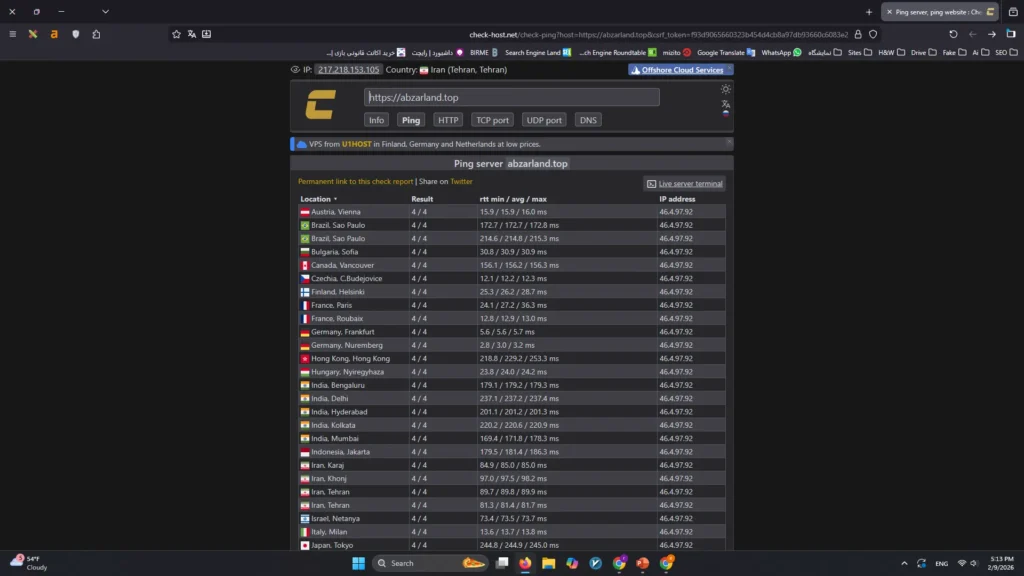Image resolution: width=1024 pixels, height=576 pixels.
Task: Toggle the light/dark theme sun icon
Action: click(x=726, y=89)
